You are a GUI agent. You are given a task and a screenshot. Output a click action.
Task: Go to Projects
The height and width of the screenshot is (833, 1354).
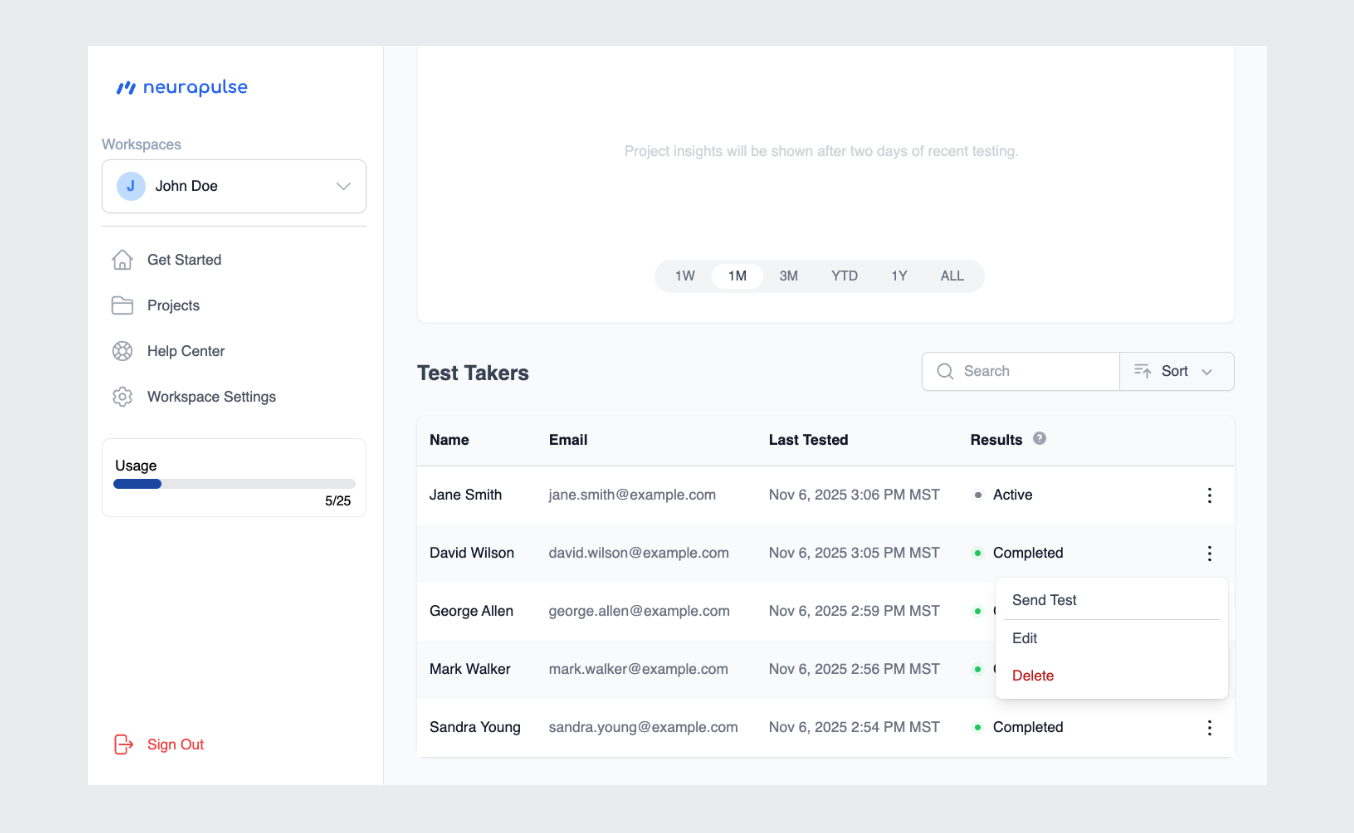[173, 306]
